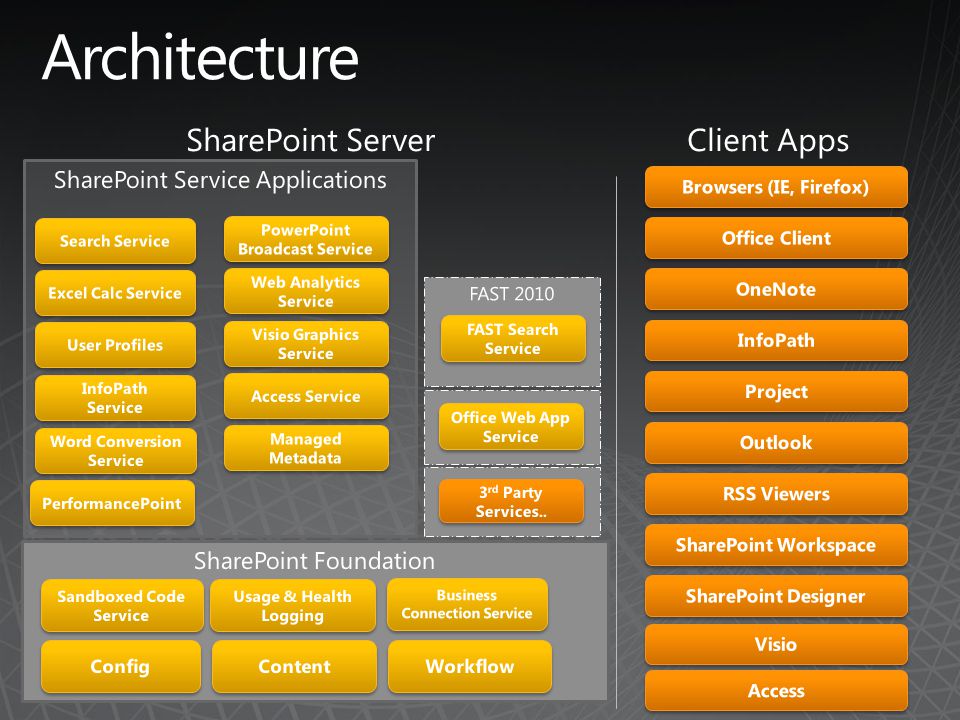The image size is (960, 720).
Task: Select the SharePoint Foundation heading
Action: (x=314, y=561)
